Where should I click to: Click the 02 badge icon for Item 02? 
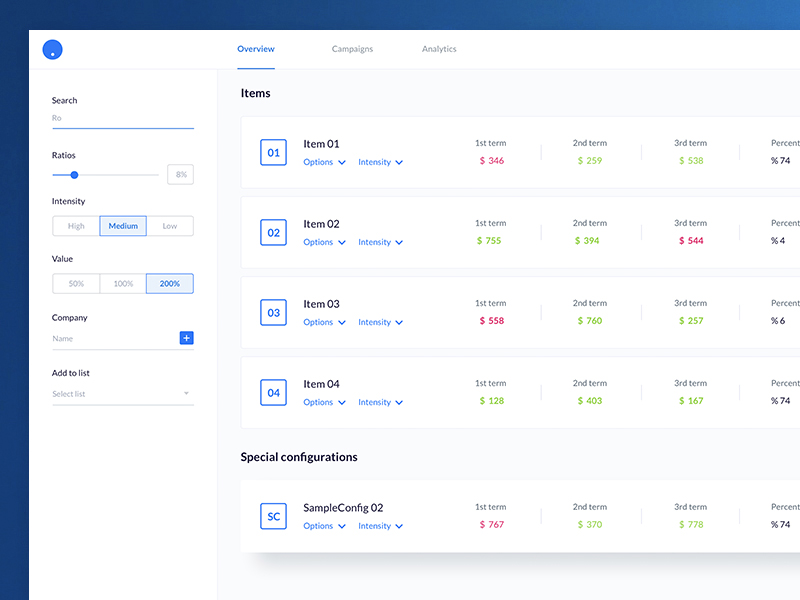point(273,233)
